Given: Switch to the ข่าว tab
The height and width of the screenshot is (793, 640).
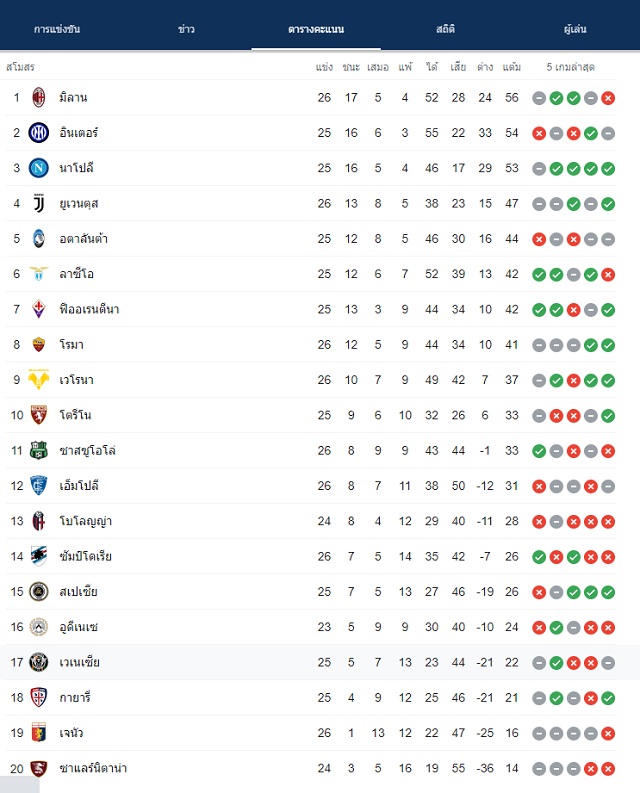Looking at the screenshot, I should click(x=186, y=29).
